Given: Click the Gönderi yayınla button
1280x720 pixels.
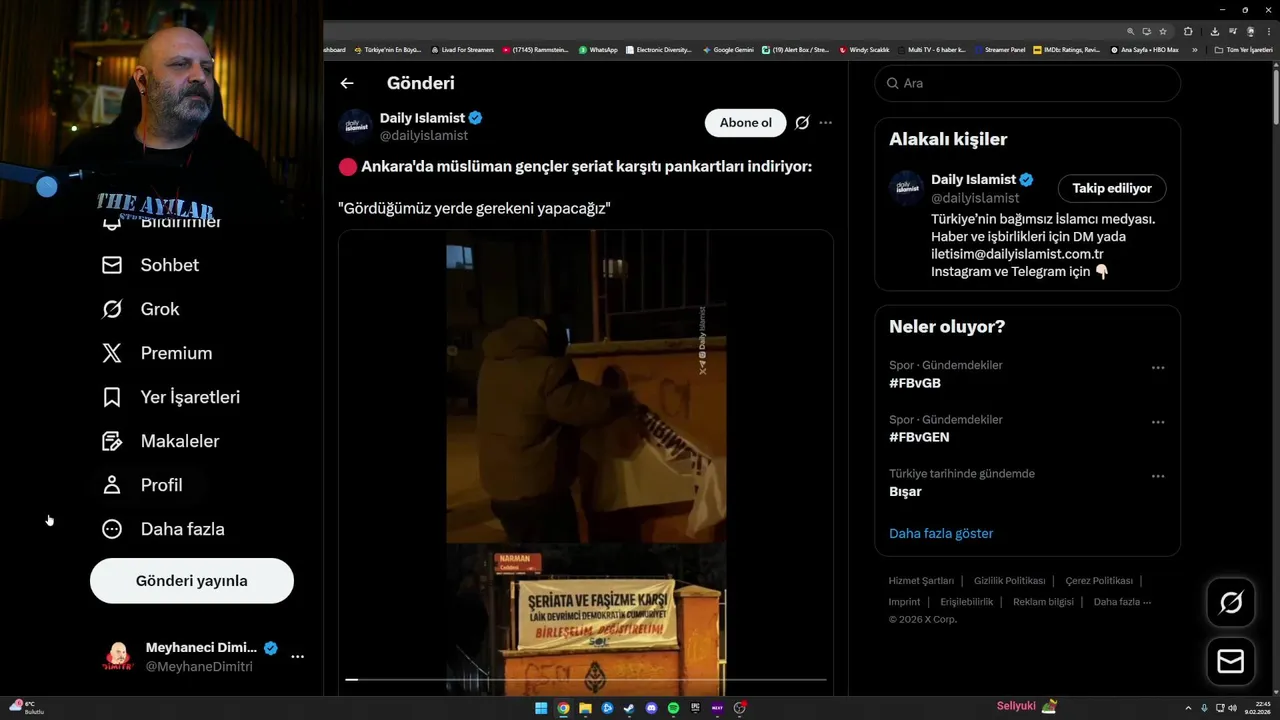Looking at the screenshot, I should (x=192, y=581).
